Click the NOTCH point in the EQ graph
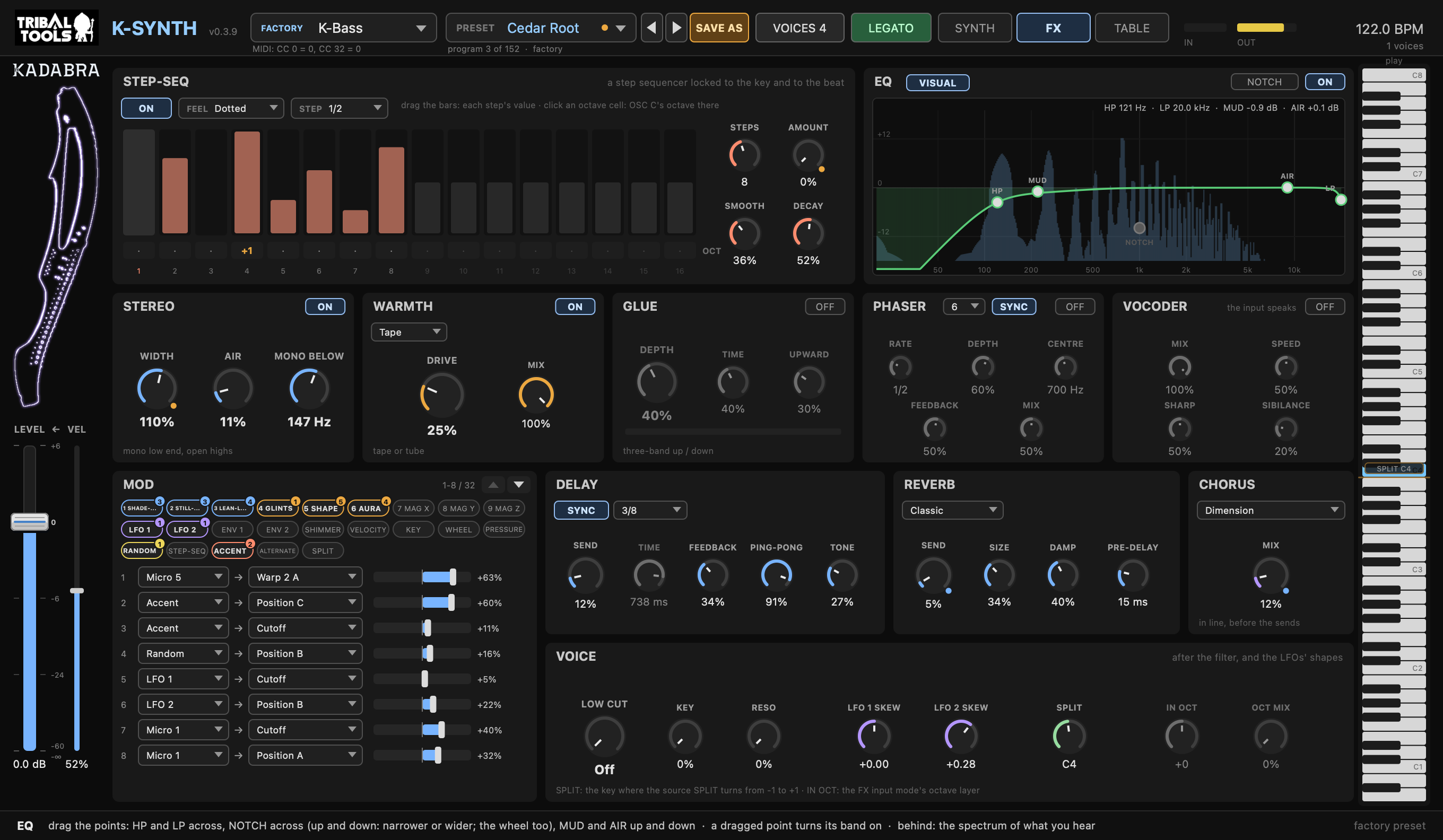 click(x=1140, y=227)
